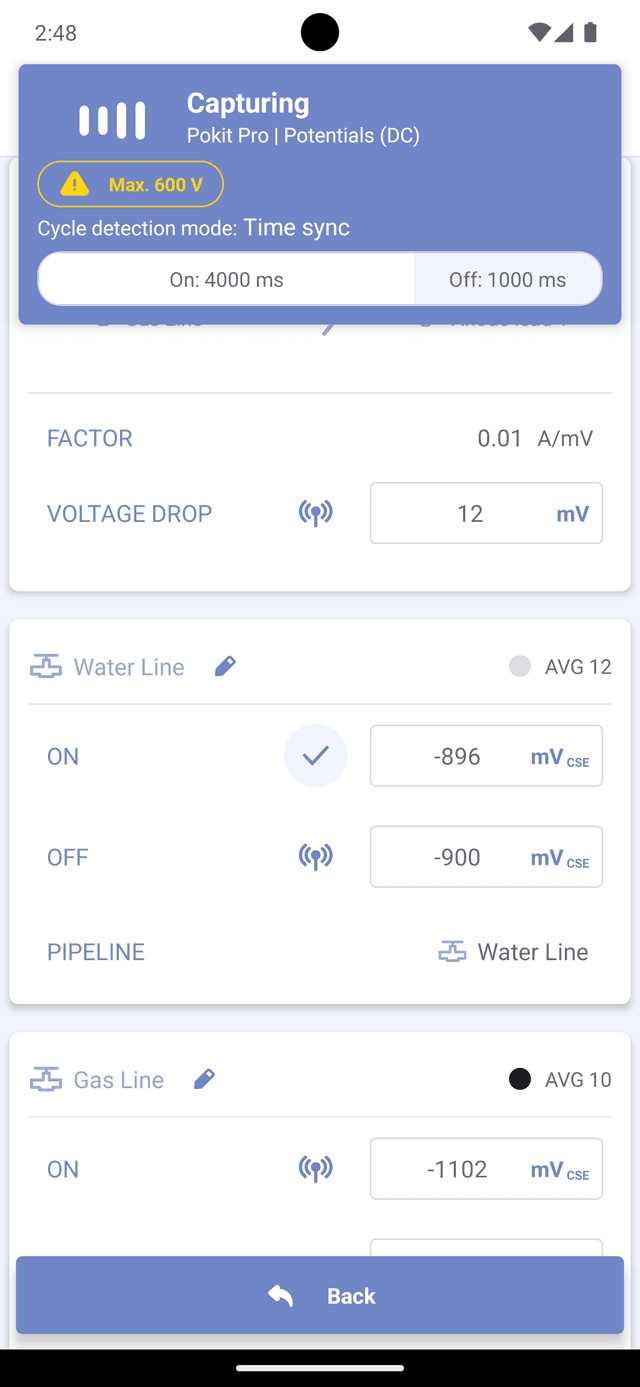Tap the Water Line OFF capture signal icon

[316, 857]
